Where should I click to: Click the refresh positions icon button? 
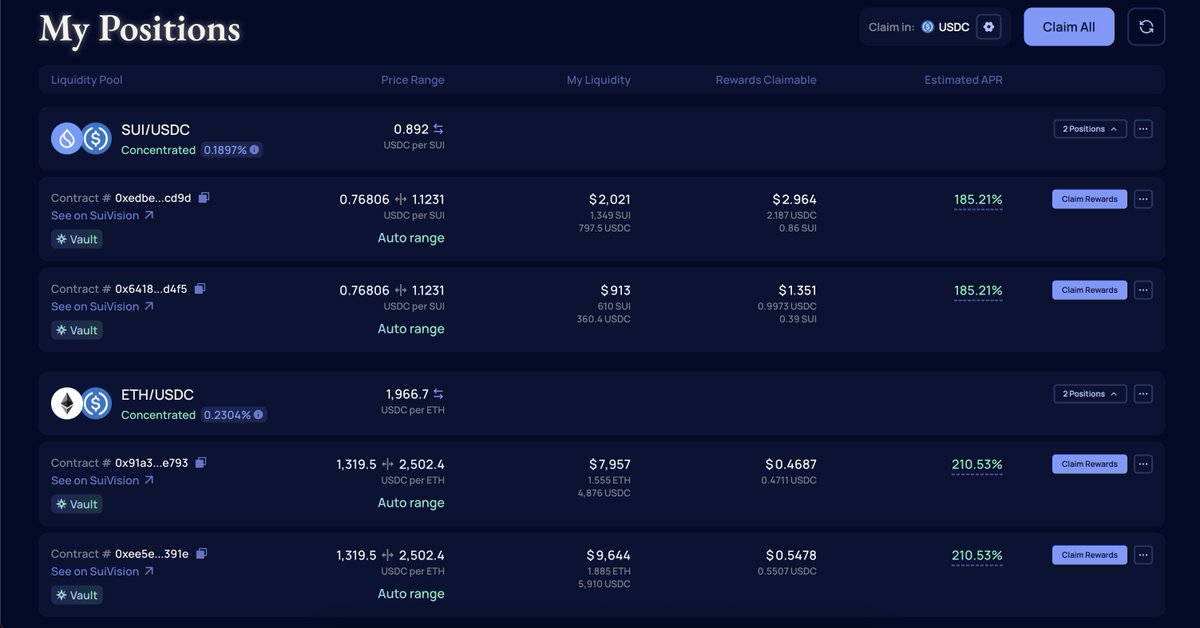[1146, 27]
